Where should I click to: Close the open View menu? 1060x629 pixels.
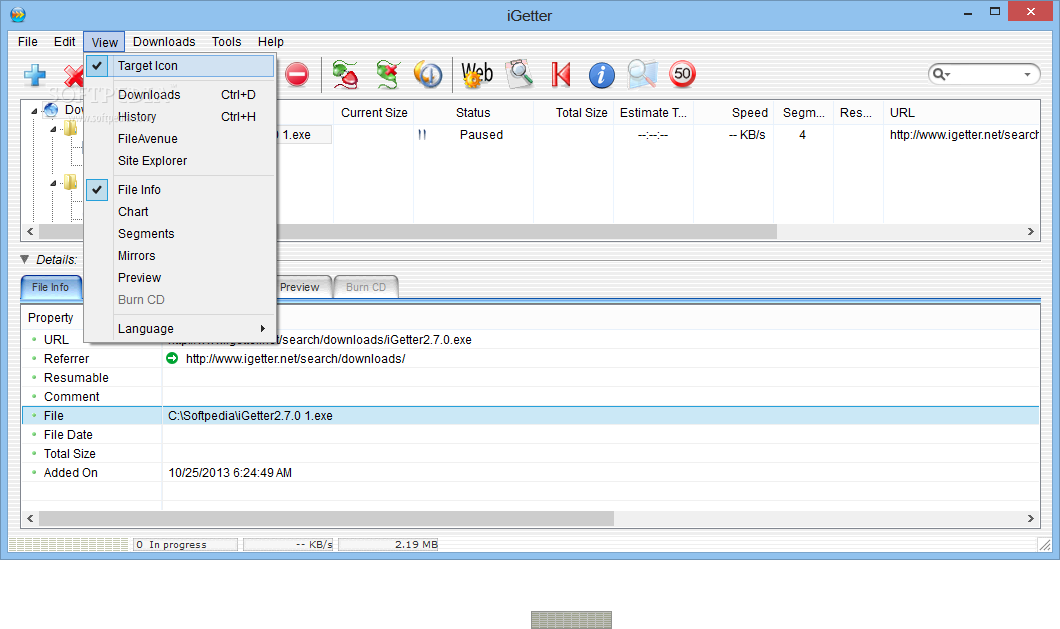click(104, 42)
